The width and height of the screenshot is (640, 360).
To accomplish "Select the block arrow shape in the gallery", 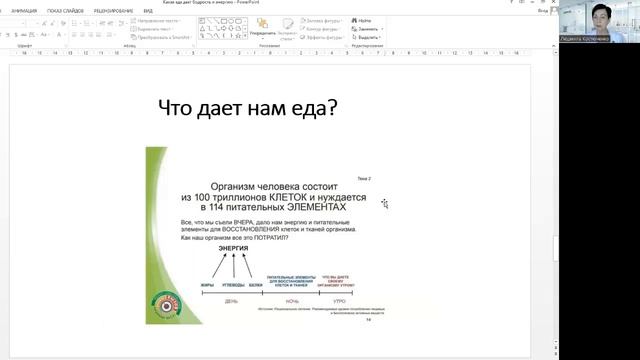I will tap(224, 29).
